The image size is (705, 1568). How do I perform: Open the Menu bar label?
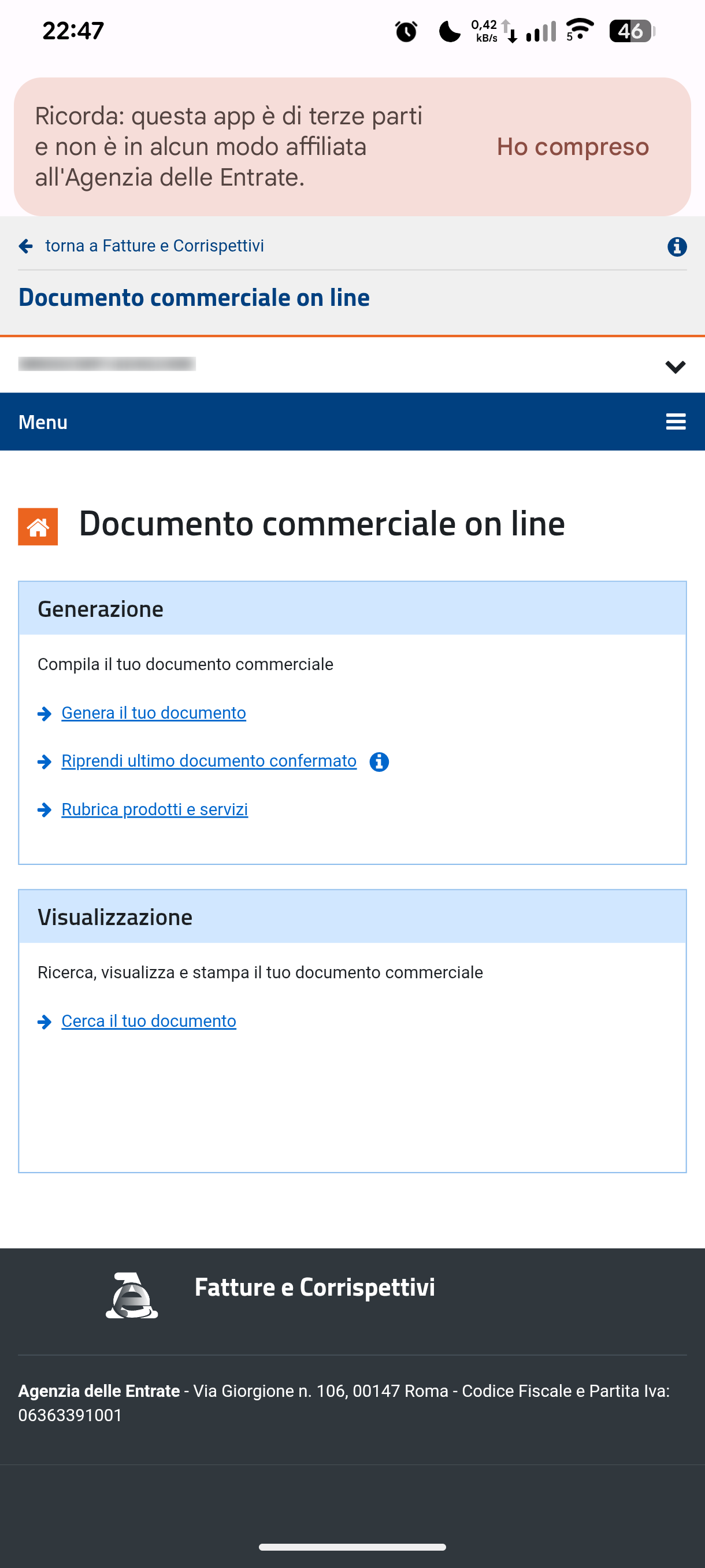(43, 422)
